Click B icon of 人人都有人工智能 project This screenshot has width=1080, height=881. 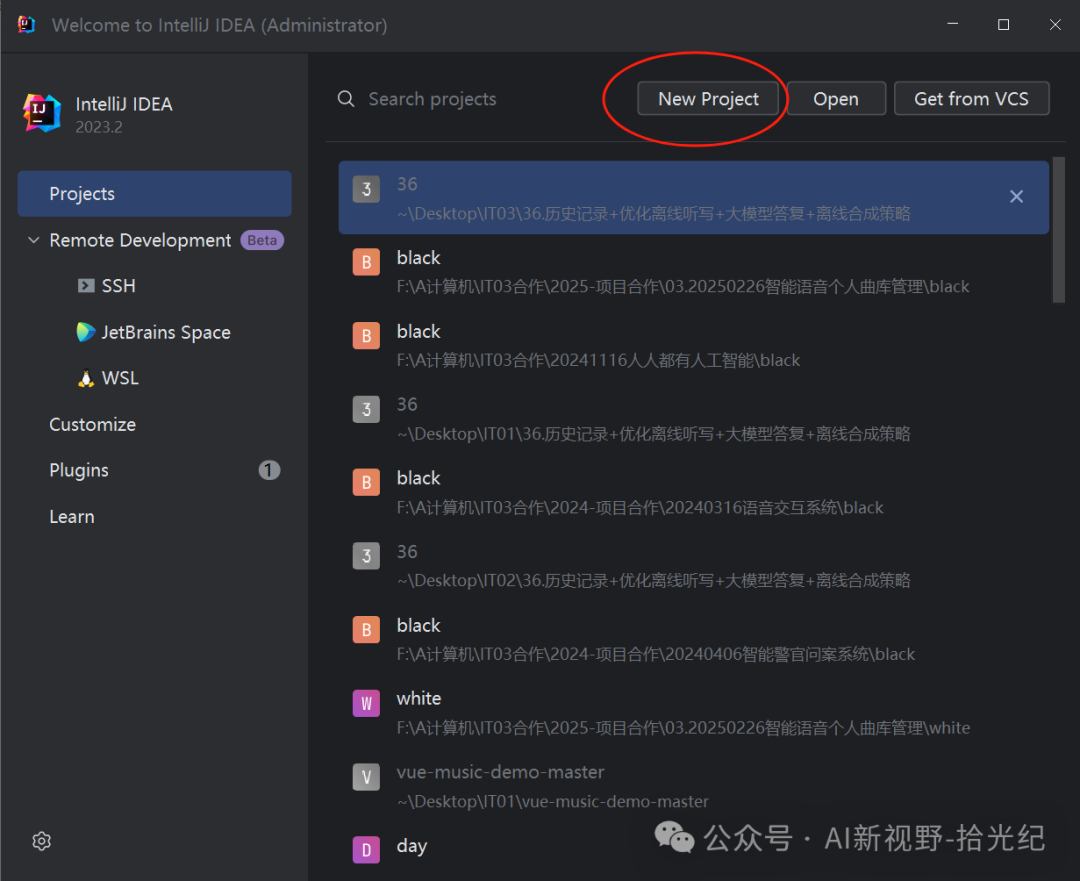click(x=366, y=335)
